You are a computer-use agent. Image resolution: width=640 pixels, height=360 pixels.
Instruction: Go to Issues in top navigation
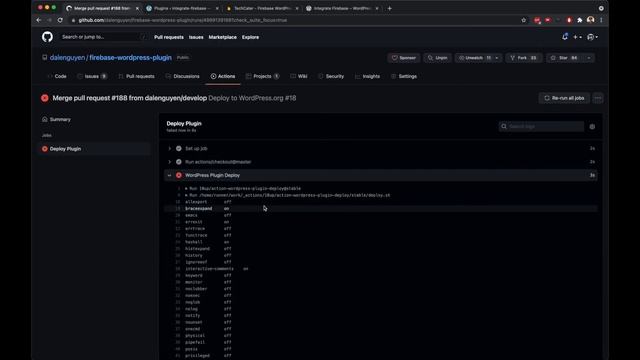tap(196, 37)
